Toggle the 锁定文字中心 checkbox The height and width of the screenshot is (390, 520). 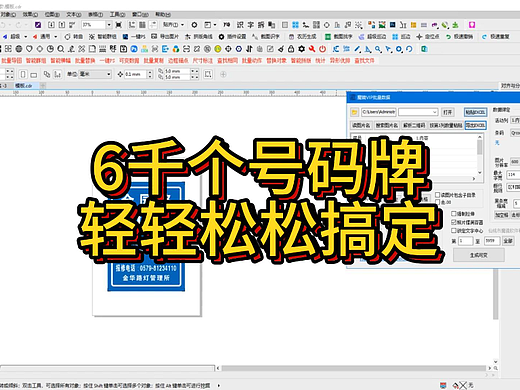(454, 231)
